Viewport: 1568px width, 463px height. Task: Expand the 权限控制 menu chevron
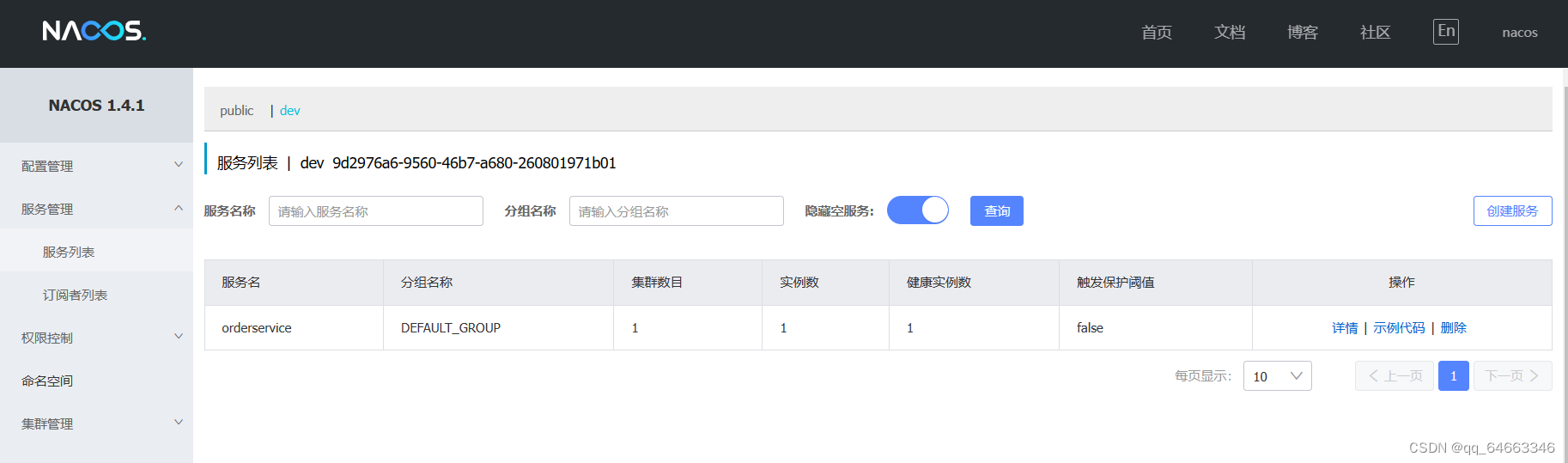[x=179, y=337]
